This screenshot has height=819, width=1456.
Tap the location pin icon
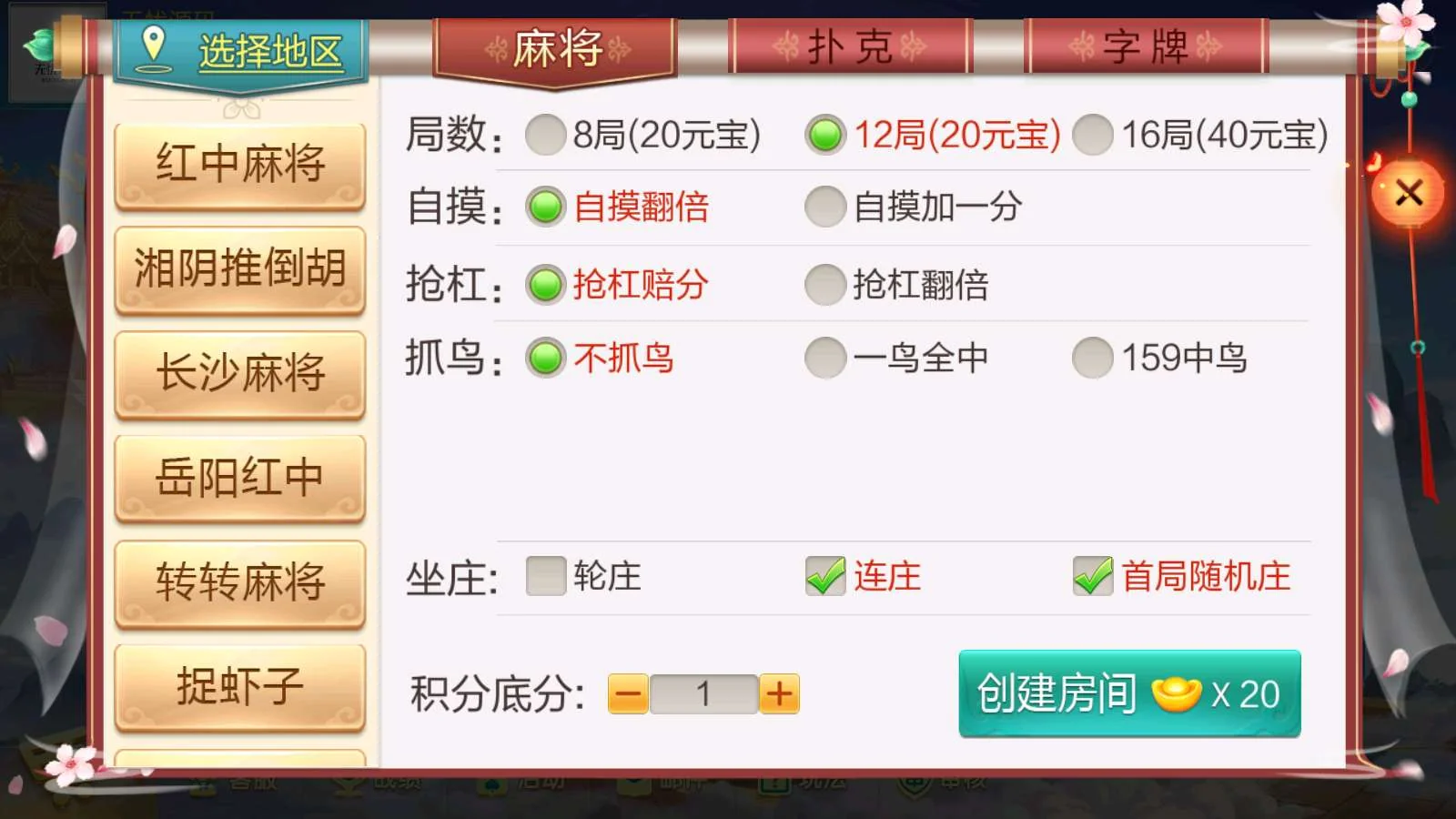click(x=153, y=46)
